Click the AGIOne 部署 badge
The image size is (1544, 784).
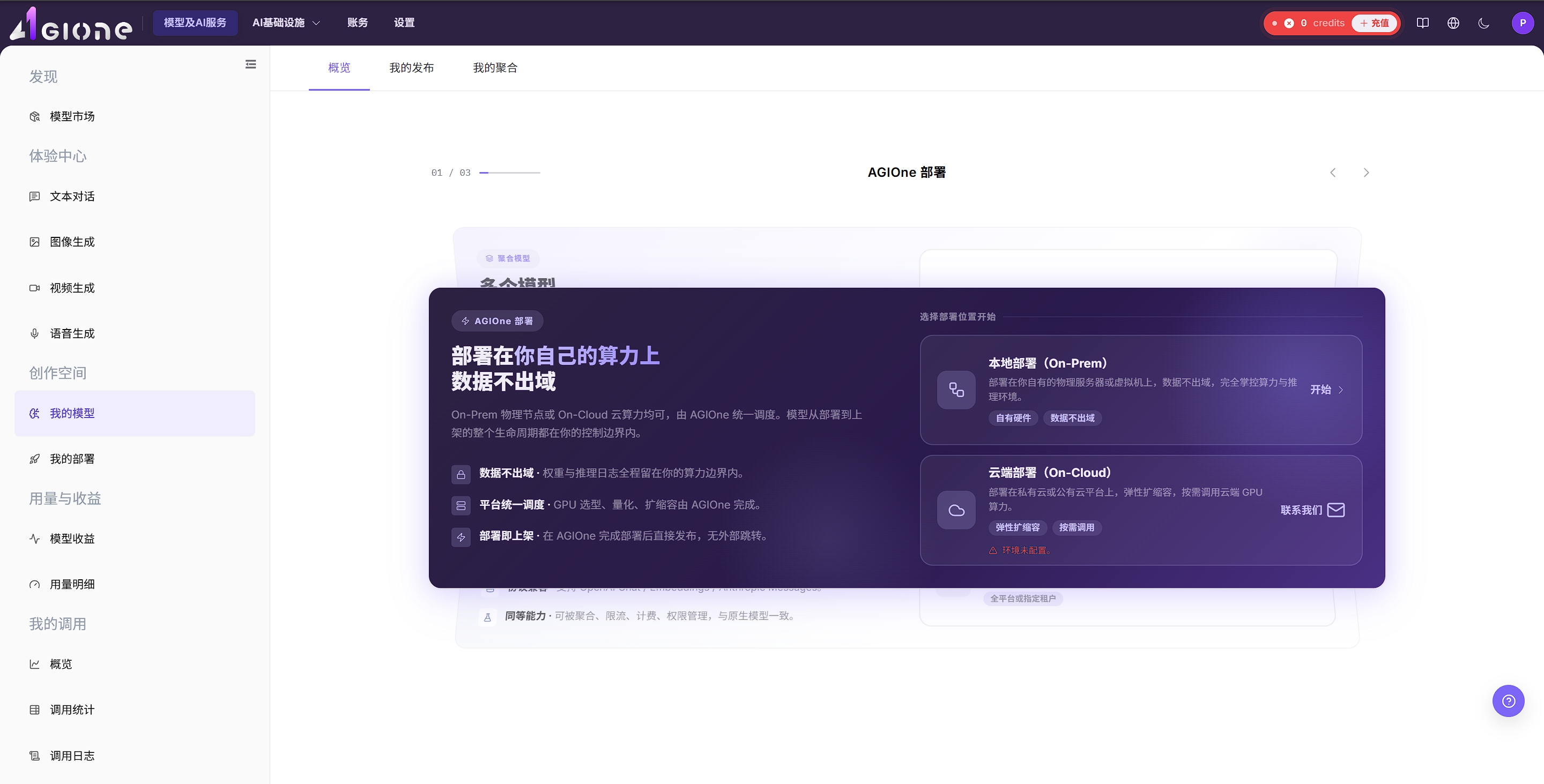click(x=498, y=321)
